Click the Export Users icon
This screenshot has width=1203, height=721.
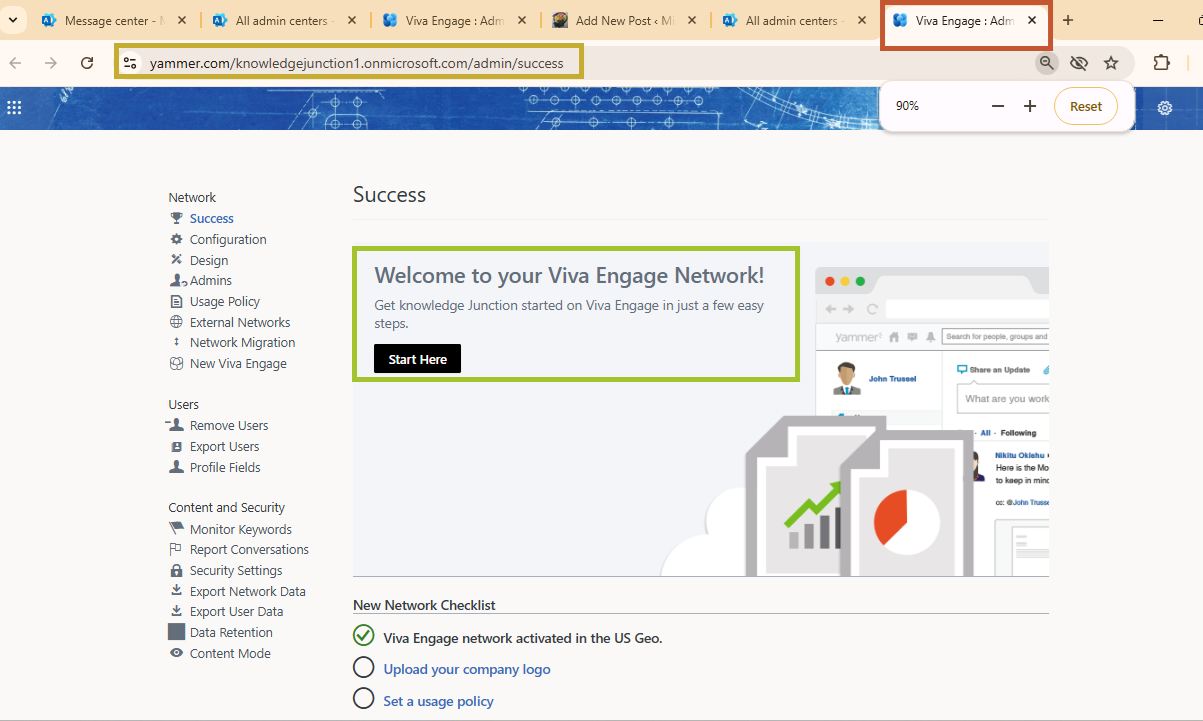(176, 446)
